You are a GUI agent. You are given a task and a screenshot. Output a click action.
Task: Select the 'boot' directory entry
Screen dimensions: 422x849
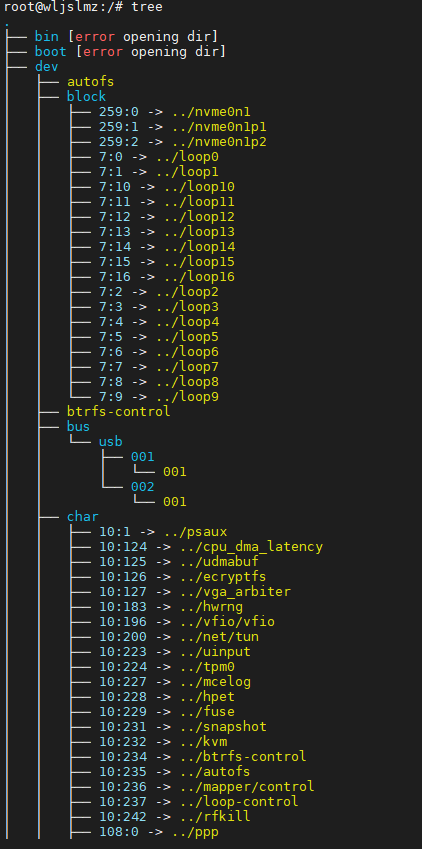point(50,52)
